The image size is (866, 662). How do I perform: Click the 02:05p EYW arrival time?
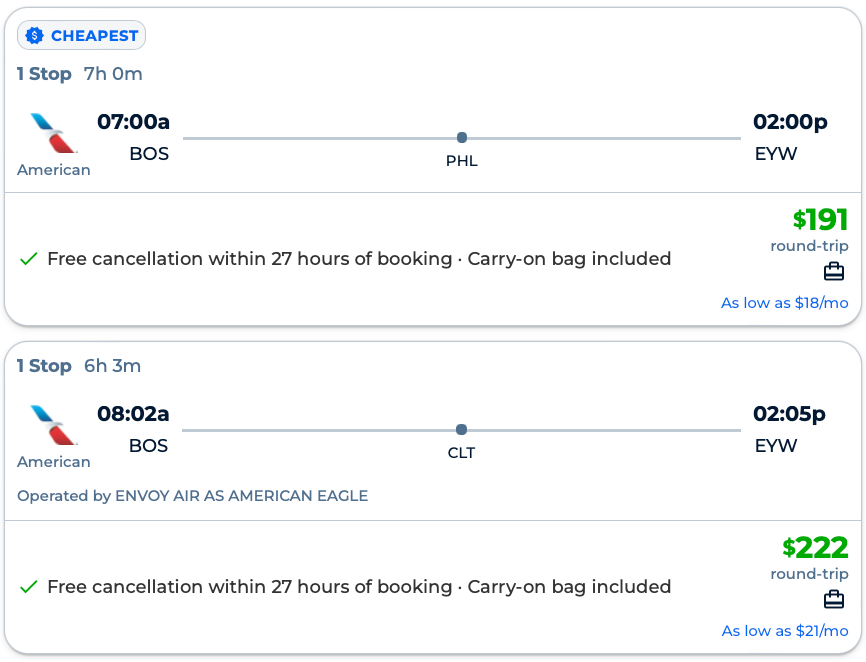(790, 414)
